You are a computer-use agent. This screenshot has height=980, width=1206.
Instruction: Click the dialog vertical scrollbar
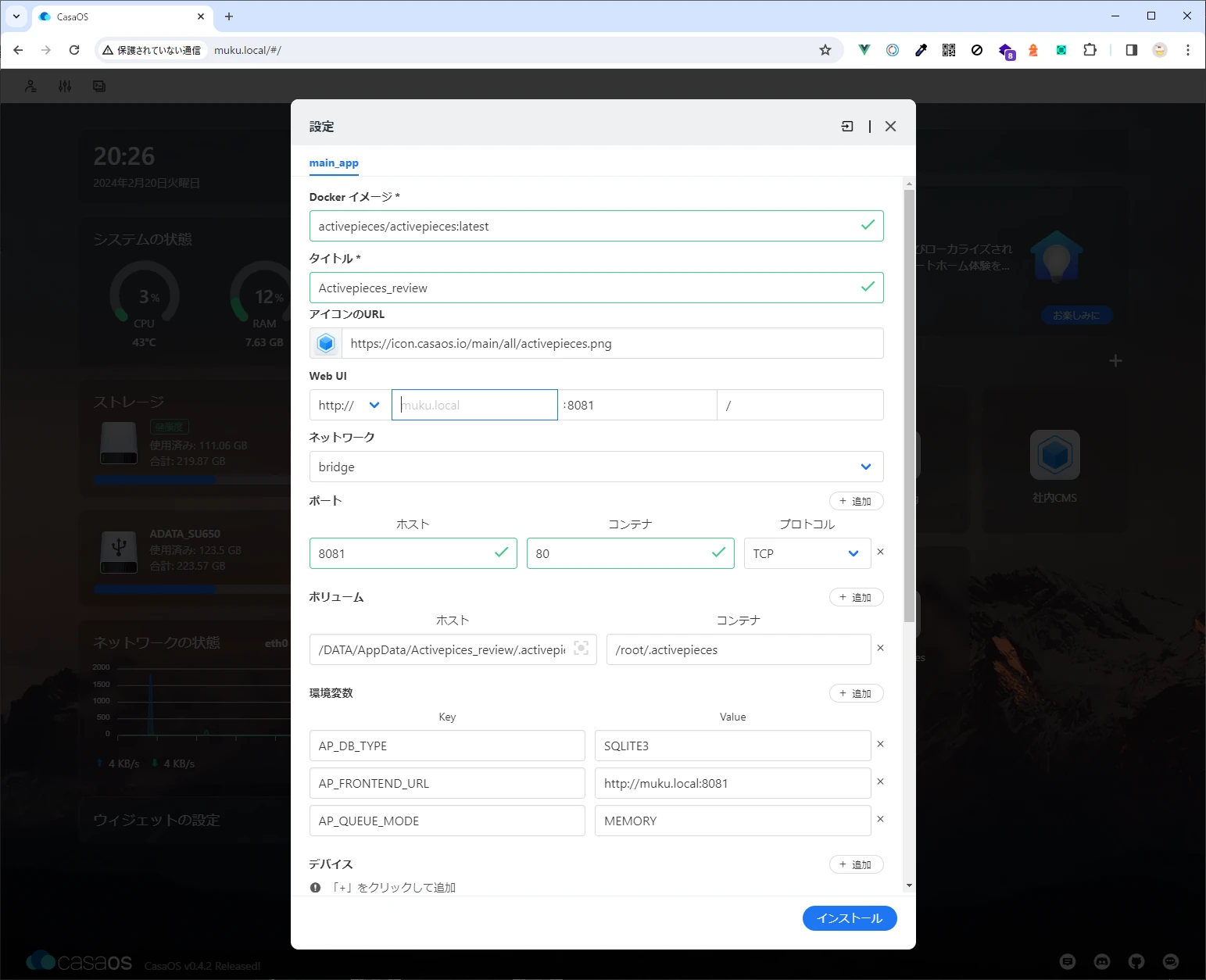tap(908, 406)
